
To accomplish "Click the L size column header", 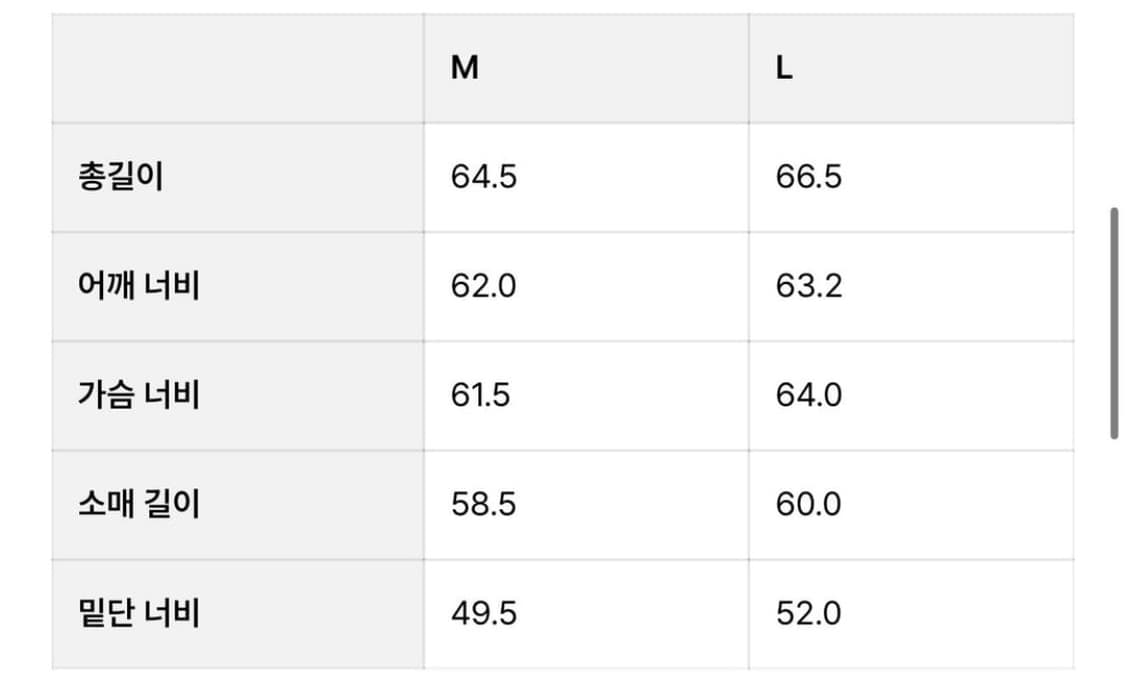I will (x=785, y=69).
